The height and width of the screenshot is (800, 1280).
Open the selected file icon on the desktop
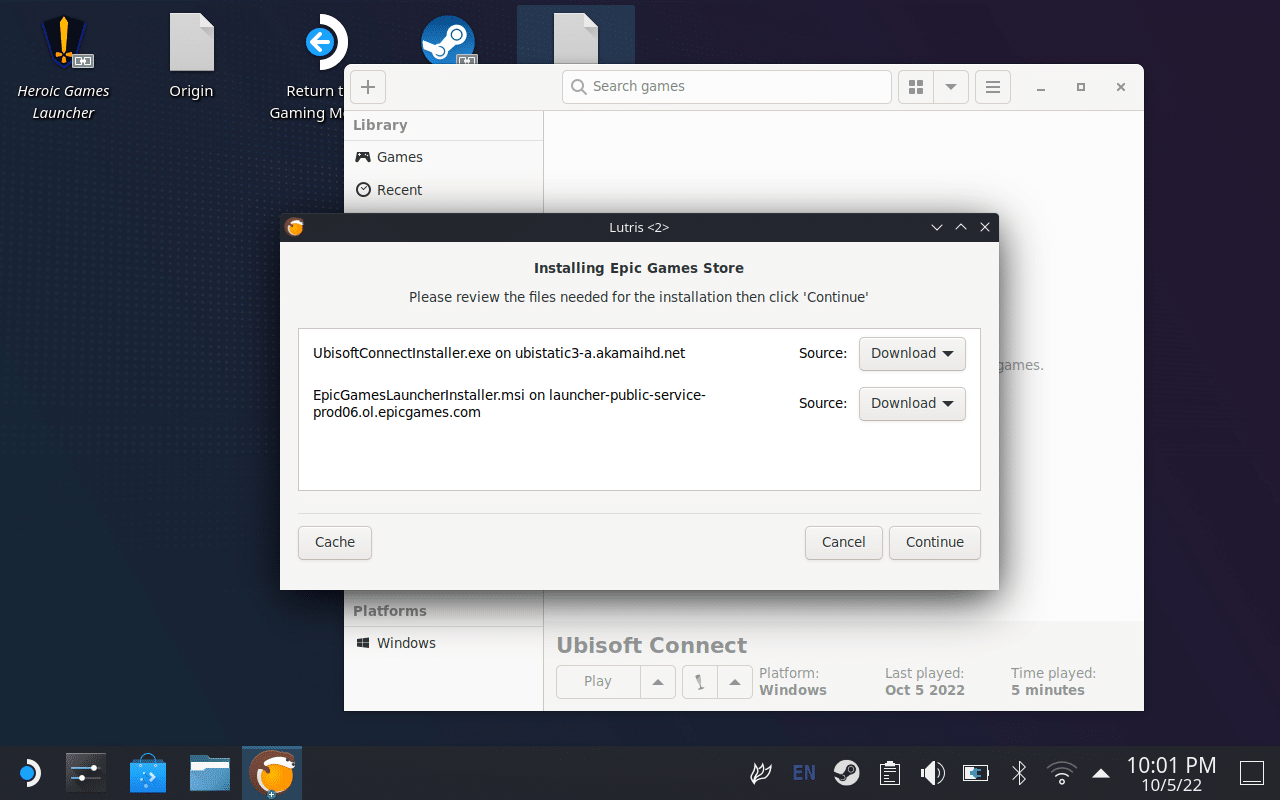pyautogui.click(x=575, y=38)
